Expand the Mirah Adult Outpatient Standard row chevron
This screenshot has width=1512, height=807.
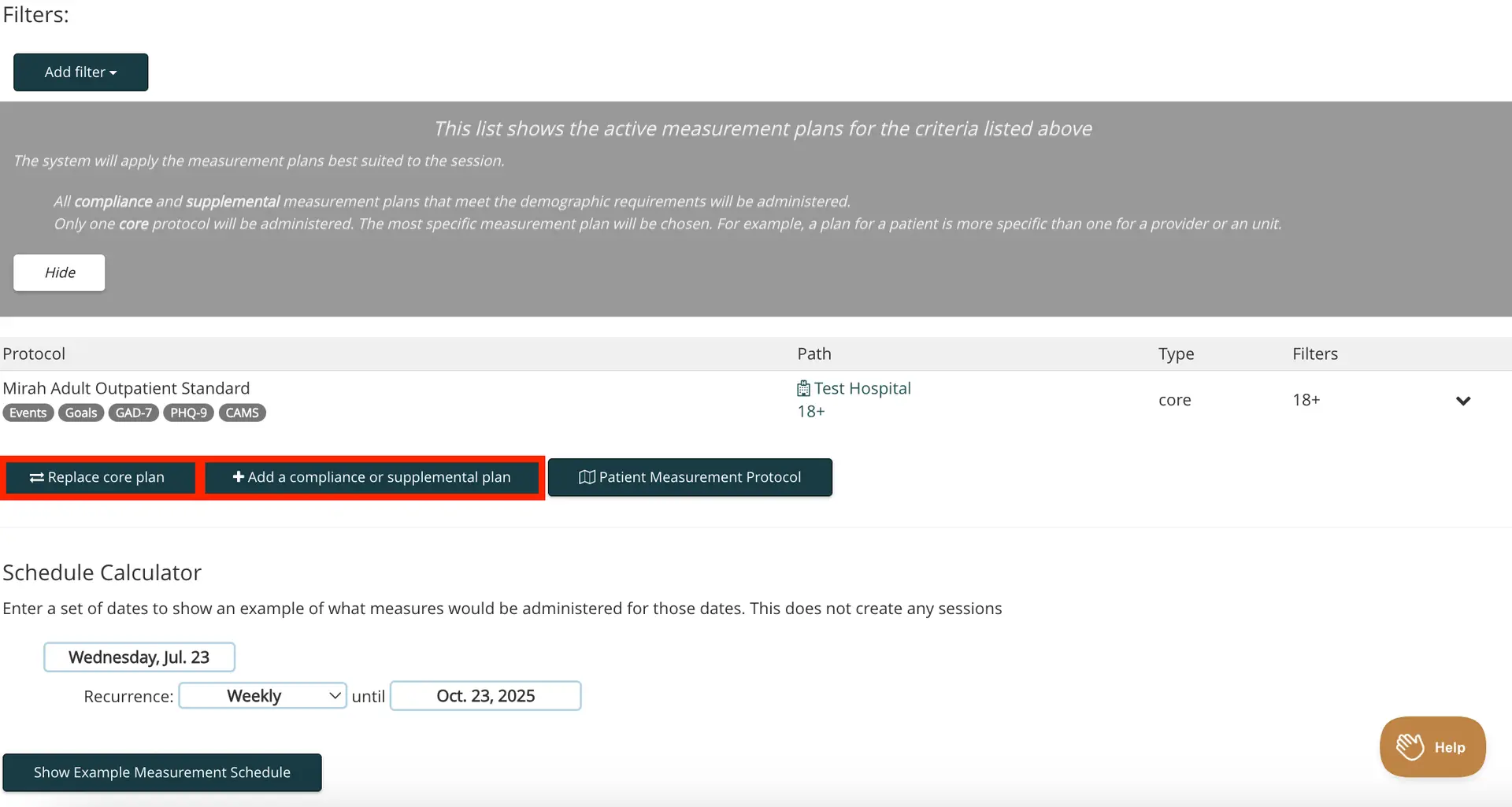coord(1464,401)
